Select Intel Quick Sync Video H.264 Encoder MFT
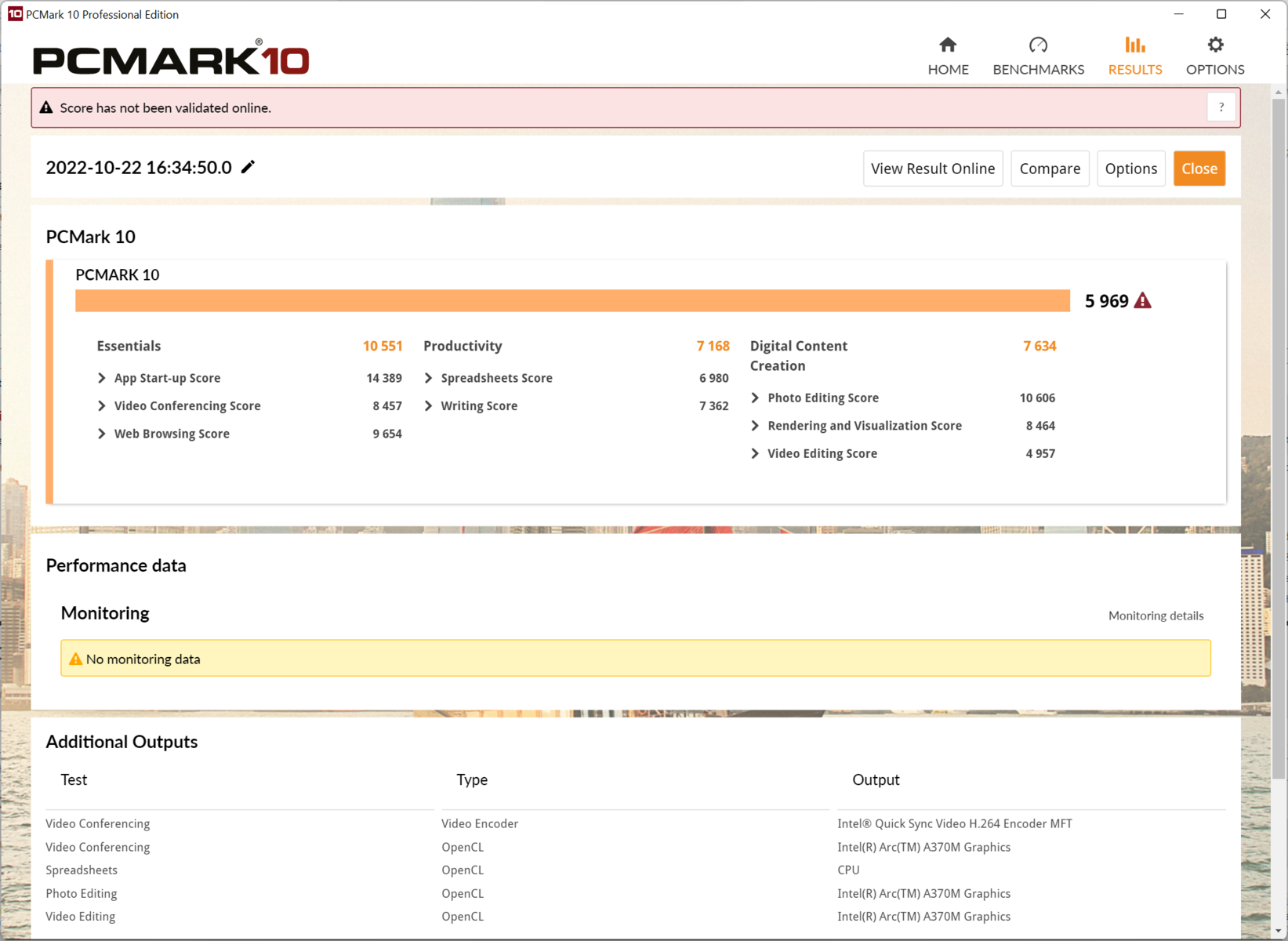The width and height of the screenshot is (1288, 941). pos(954,823)
